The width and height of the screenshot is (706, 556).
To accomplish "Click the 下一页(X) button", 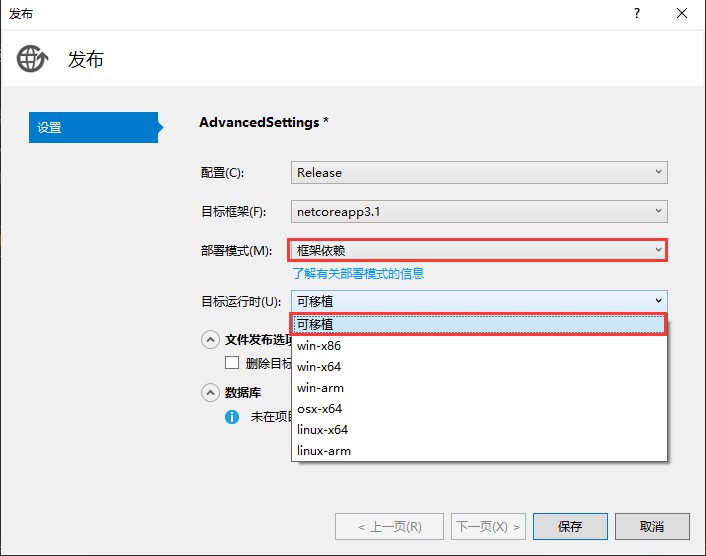I will pos(488,526).
